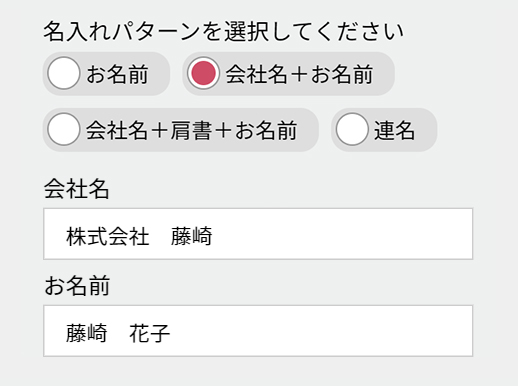Click the 会社名+肩書+お名前 label text
Screen dimensions: 518x386
[x=192, y=130]
